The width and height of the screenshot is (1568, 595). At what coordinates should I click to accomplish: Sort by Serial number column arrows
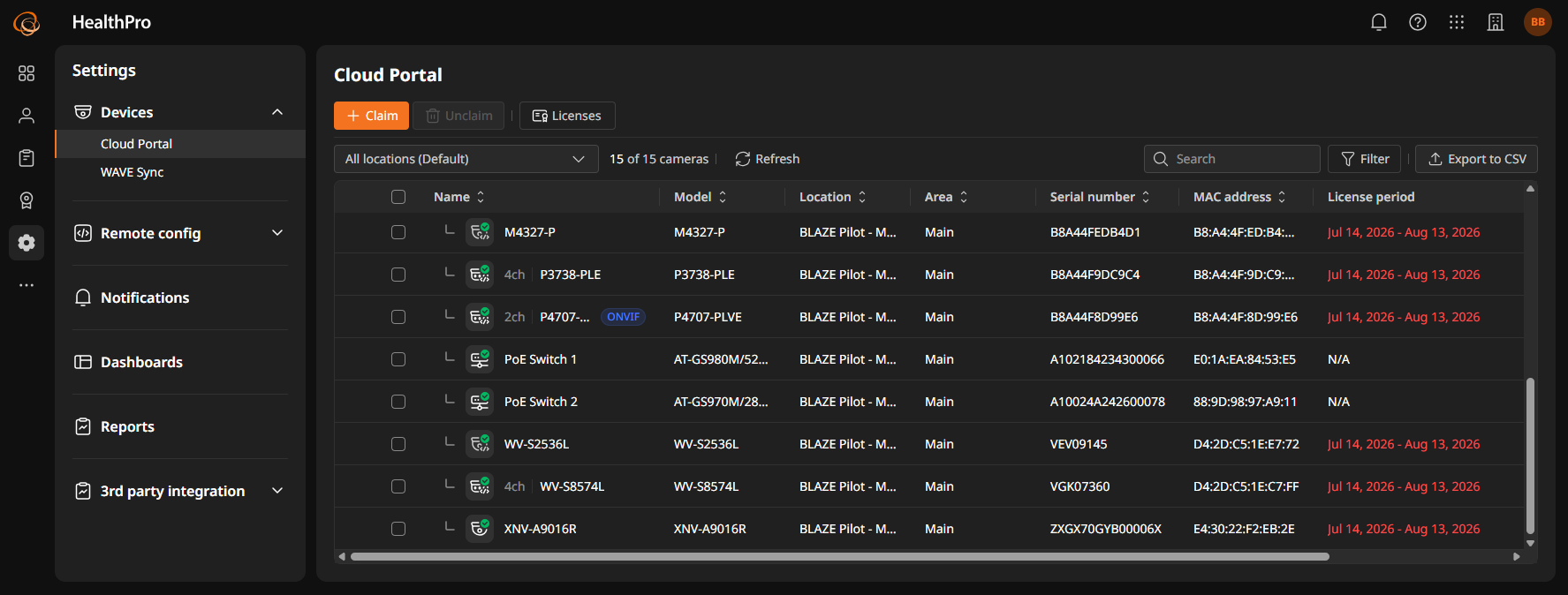coord(1146,197)
